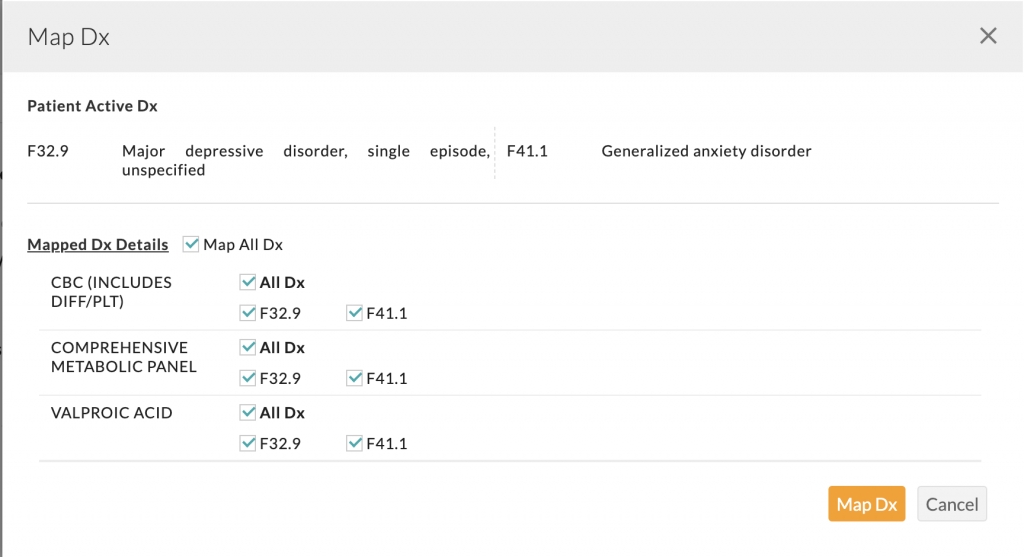Toggle the Map All Dx checkbox
The image size is (1024, 557).
(x=192, y=245)
